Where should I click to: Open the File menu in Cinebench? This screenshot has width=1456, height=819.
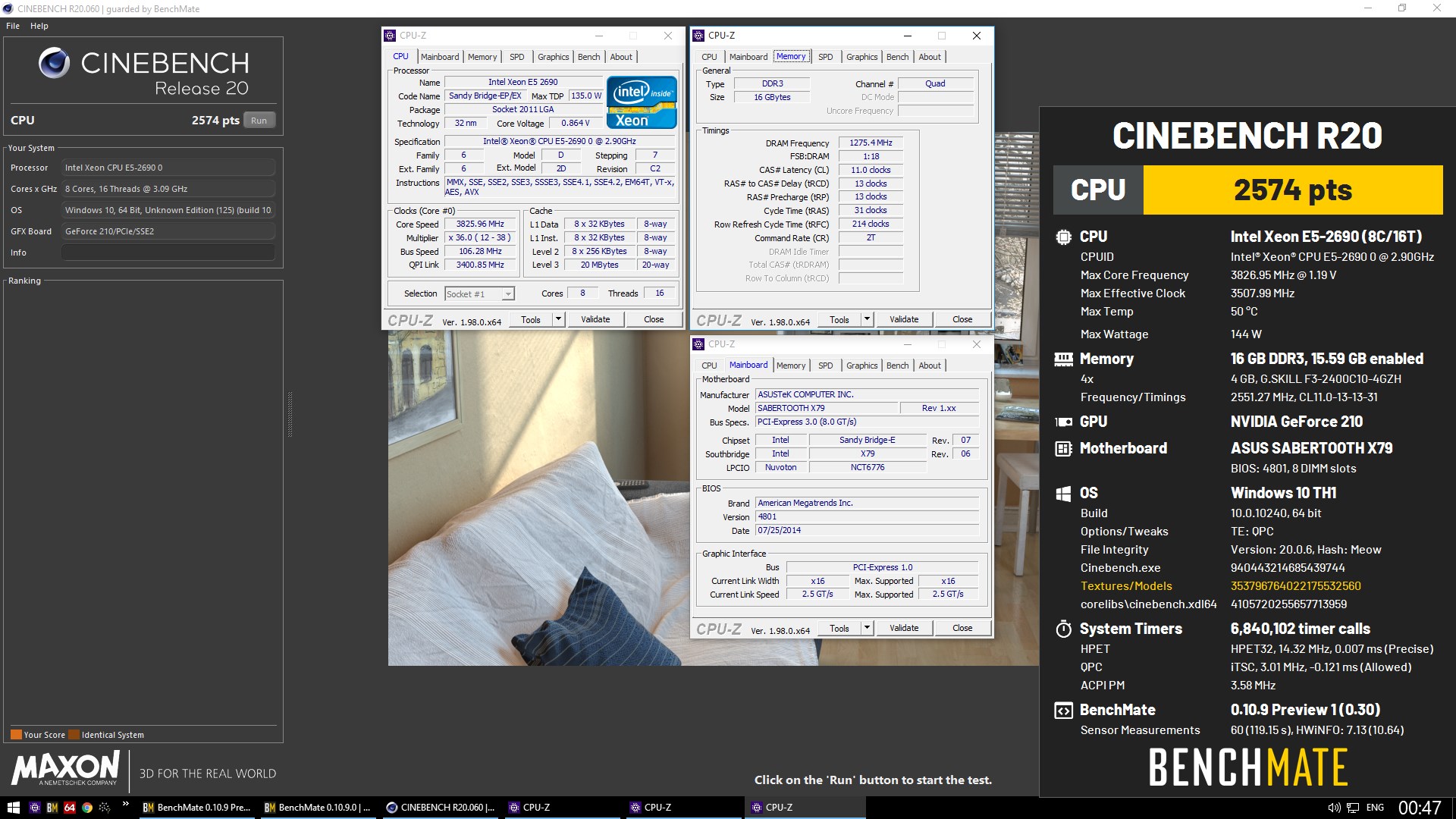13,26
